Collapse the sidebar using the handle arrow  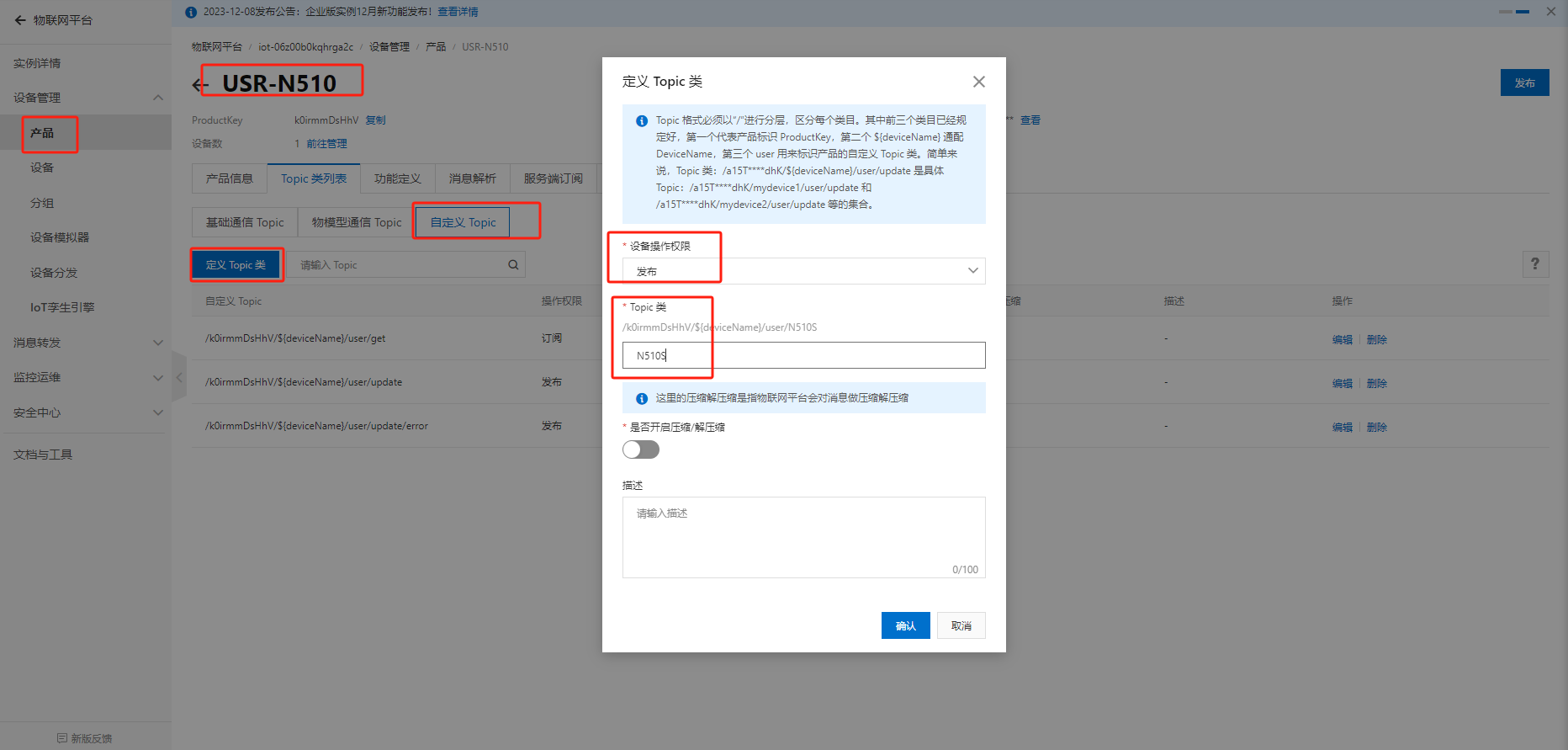pyautogui.click(x=178, y=377)
